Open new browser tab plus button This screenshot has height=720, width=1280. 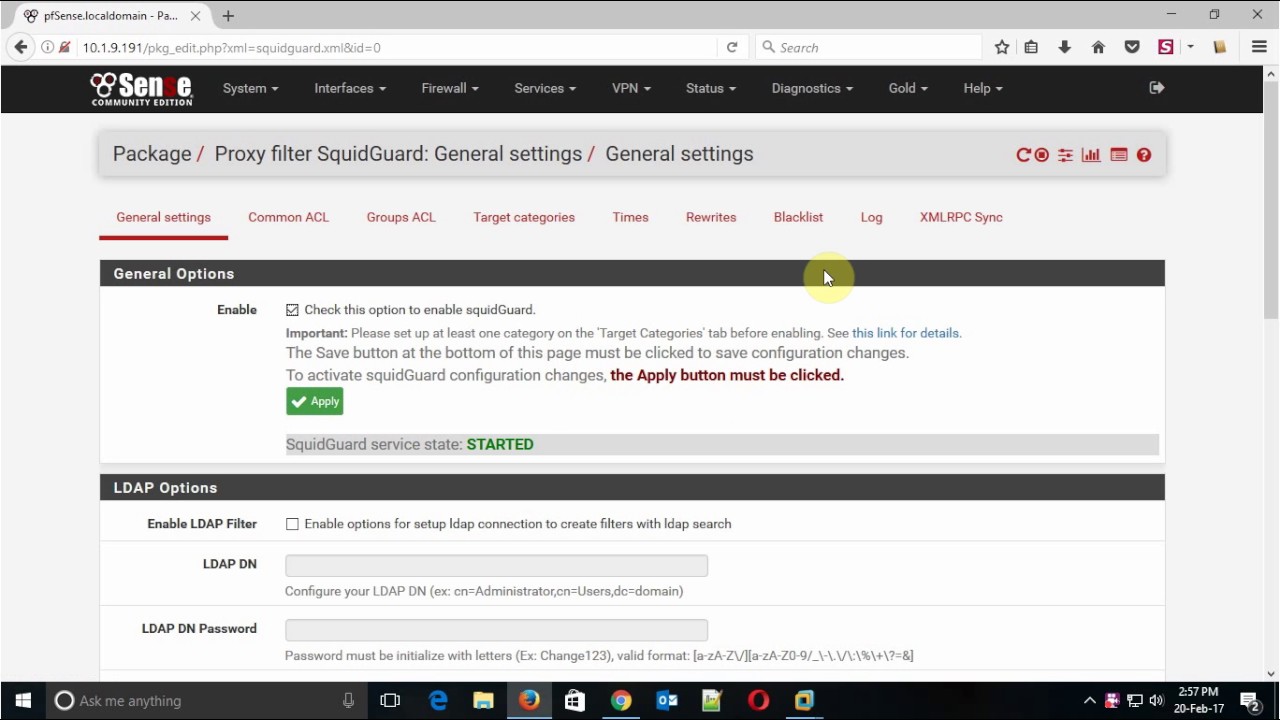point(228,16)
